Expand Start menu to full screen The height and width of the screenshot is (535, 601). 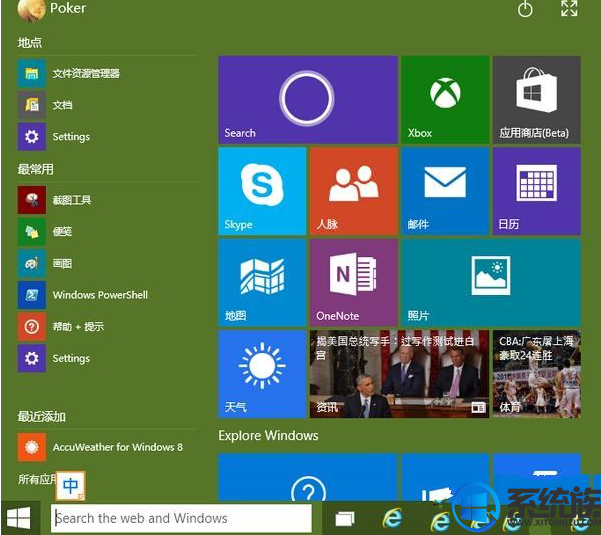pos(569,8)
